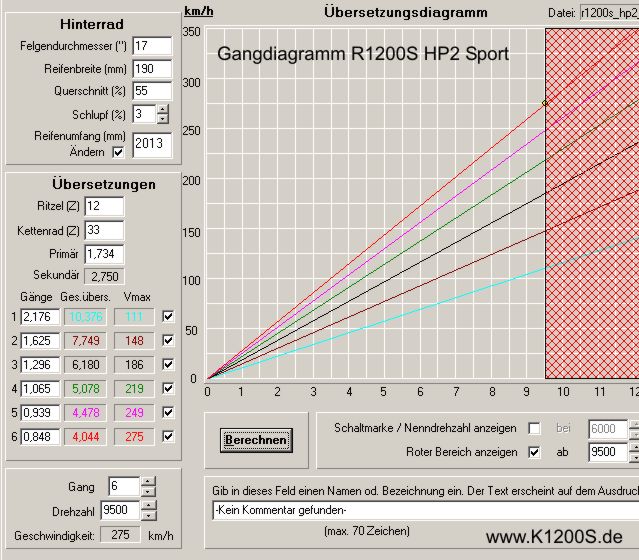639x560 pixels.
Task: Click the yellow marker on gear 6 line
Action: tap(545, 103)
